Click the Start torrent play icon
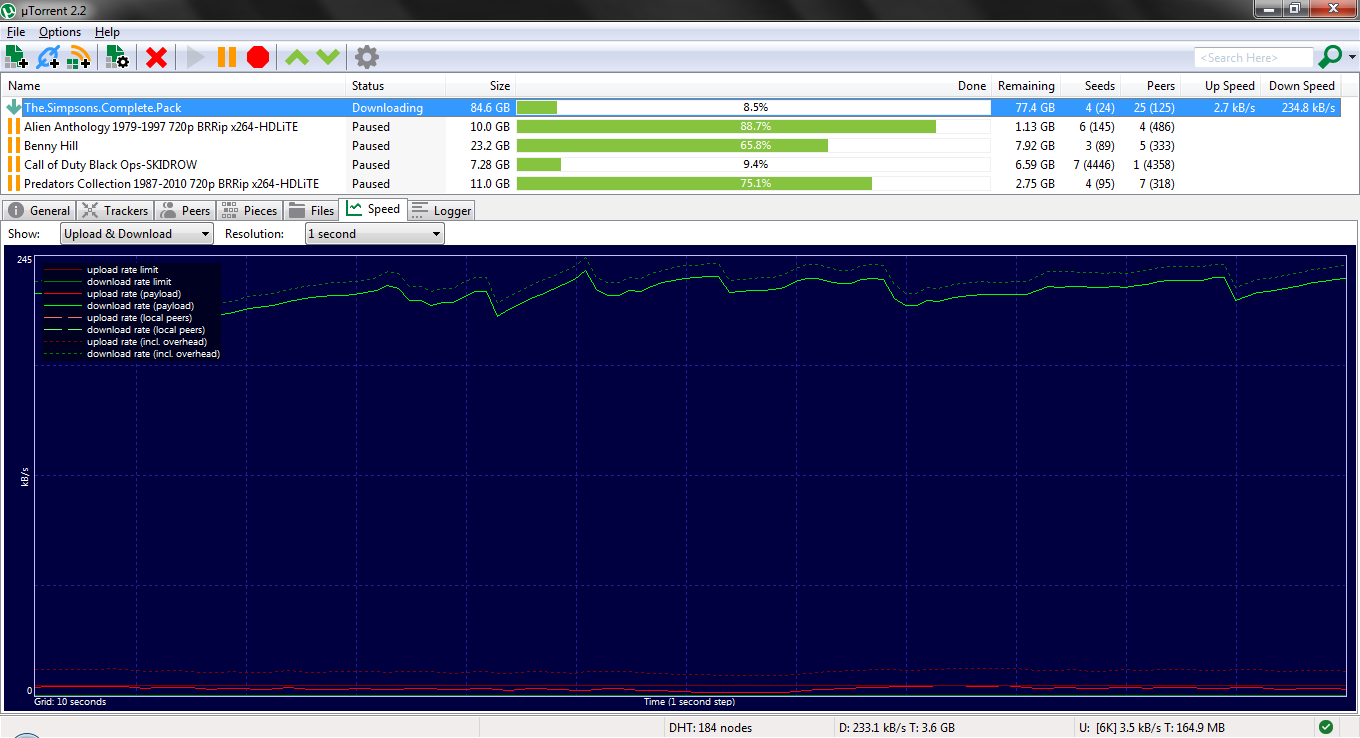Image resolution: width=1360 pixels, height=738 pixels. point(195,57)
